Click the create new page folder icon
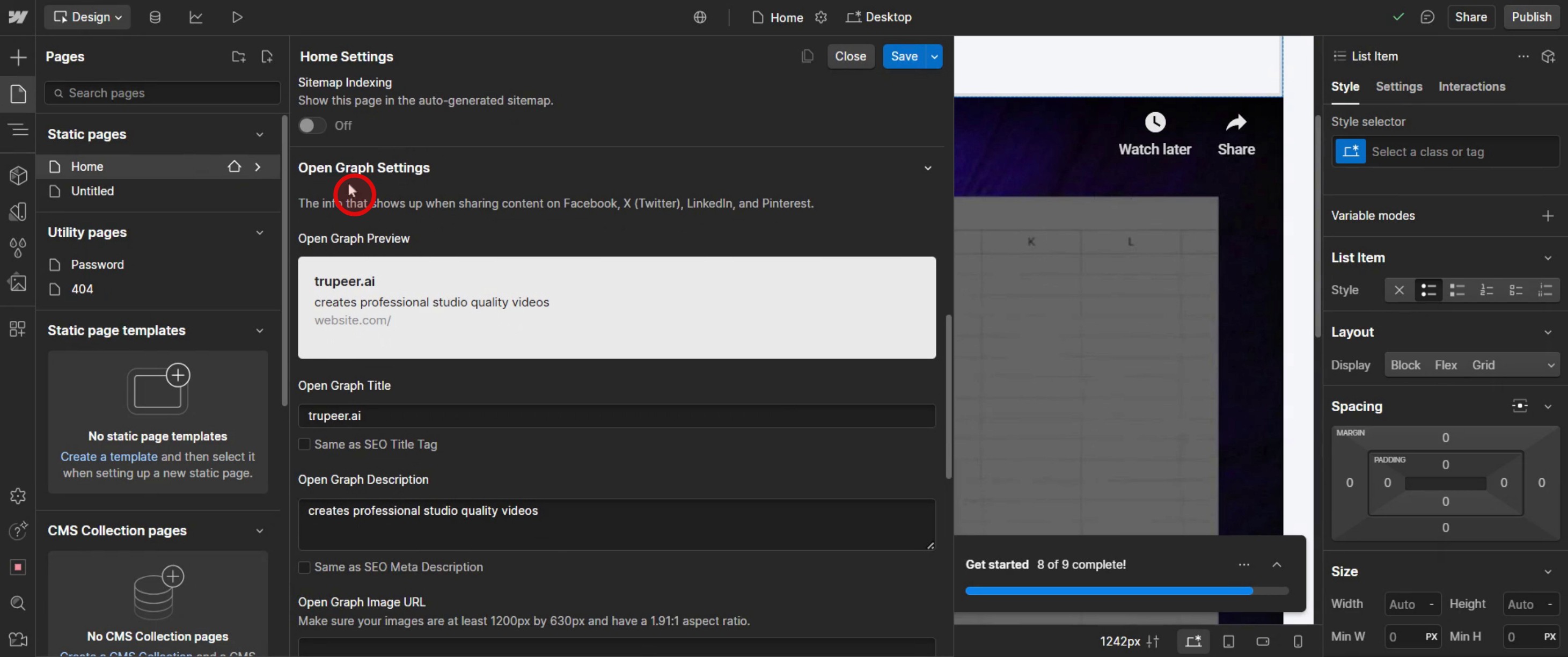 tap(238, 56)
